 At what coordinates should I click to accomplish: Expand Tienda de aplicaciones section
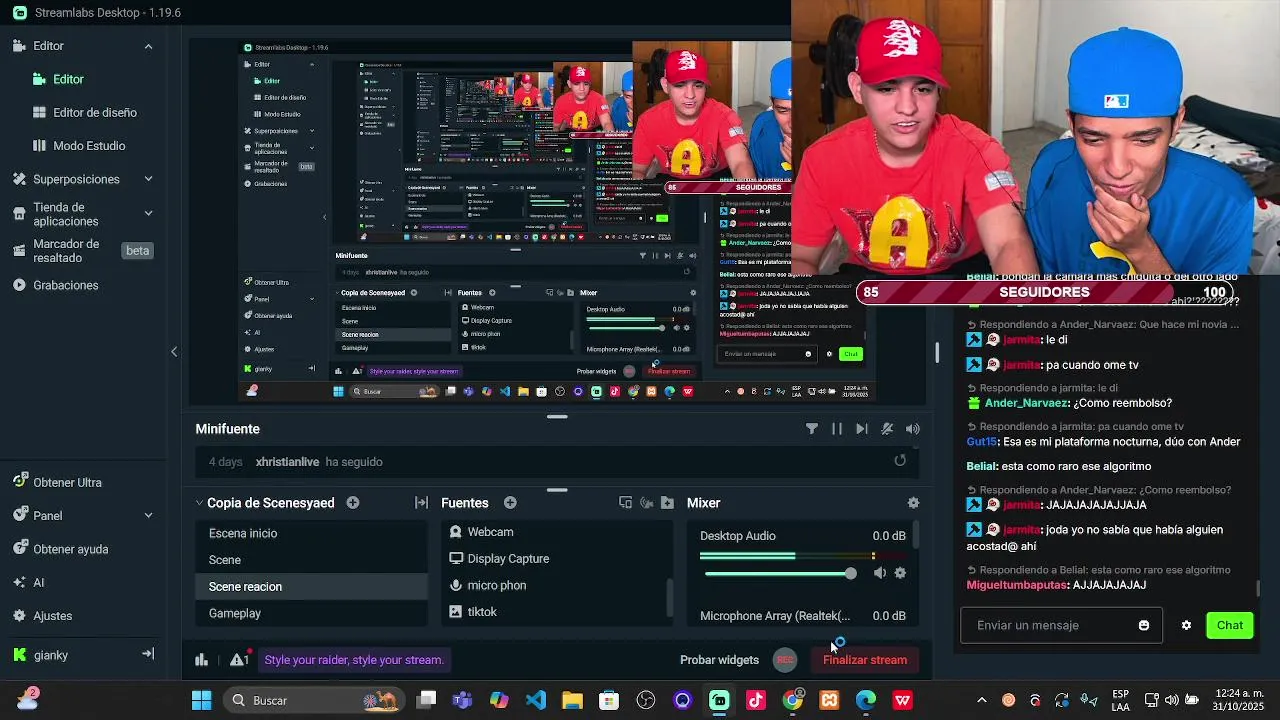pos(148,213)
